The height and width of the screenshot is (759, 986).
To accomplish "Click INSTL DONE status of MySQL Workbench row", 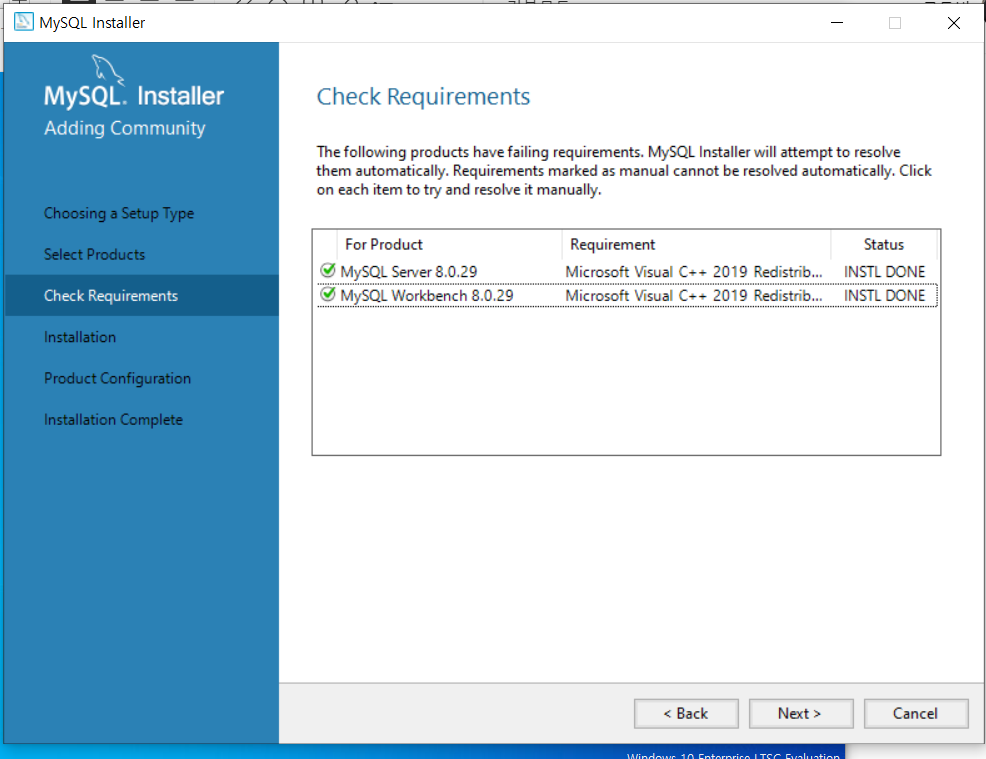I will pyautogui.click(x=884, y=296).
